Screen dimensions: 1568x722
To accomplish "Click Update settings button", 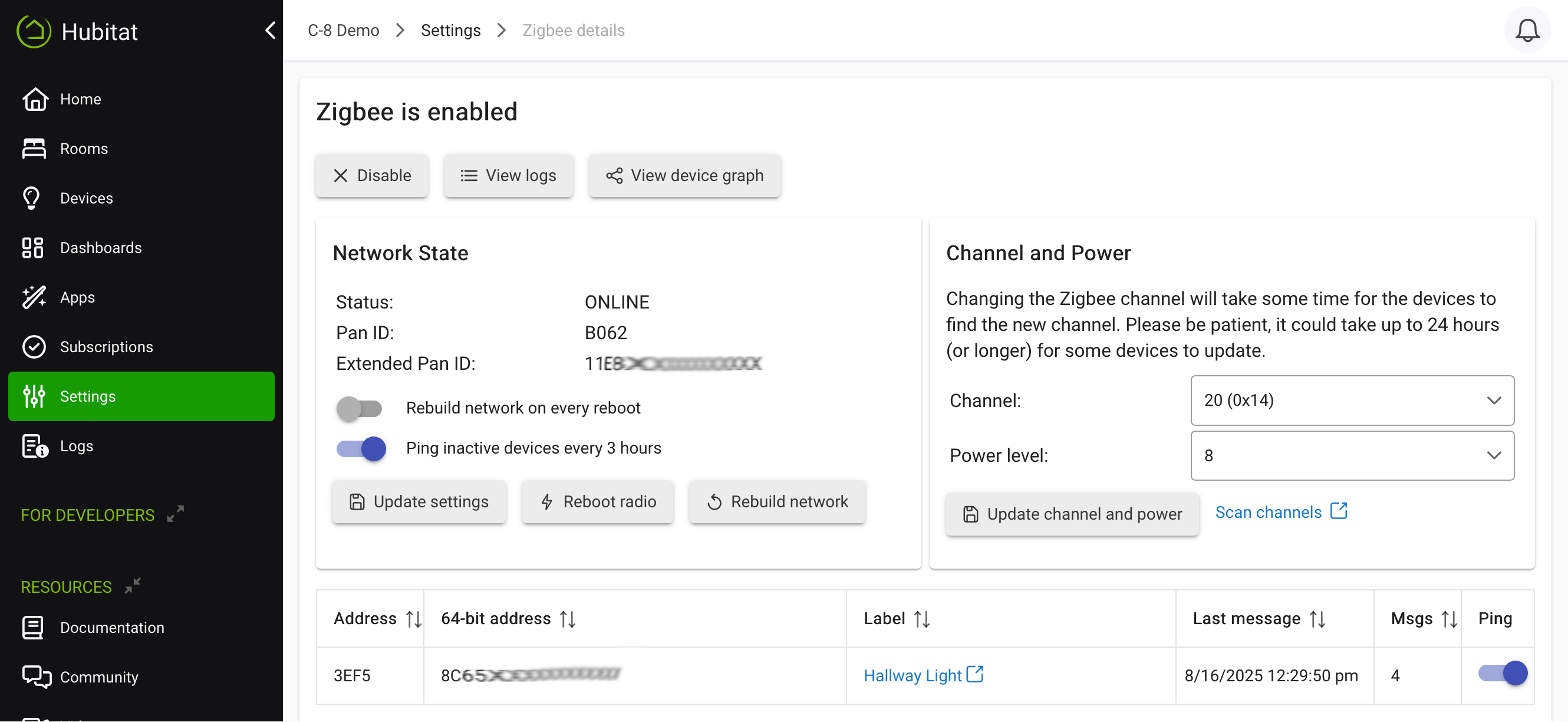I will [x=419, y=501].
